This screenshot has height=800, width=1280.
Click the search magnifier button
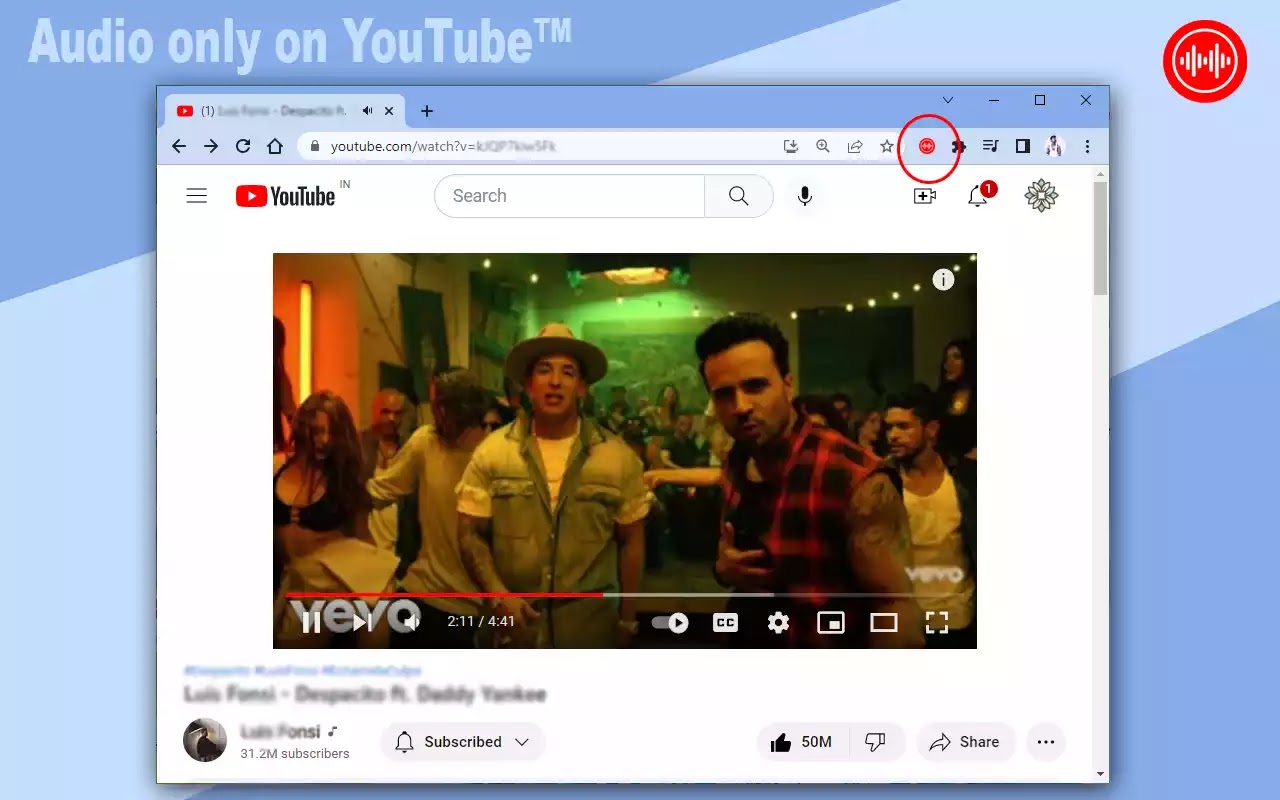pos(739,196)
